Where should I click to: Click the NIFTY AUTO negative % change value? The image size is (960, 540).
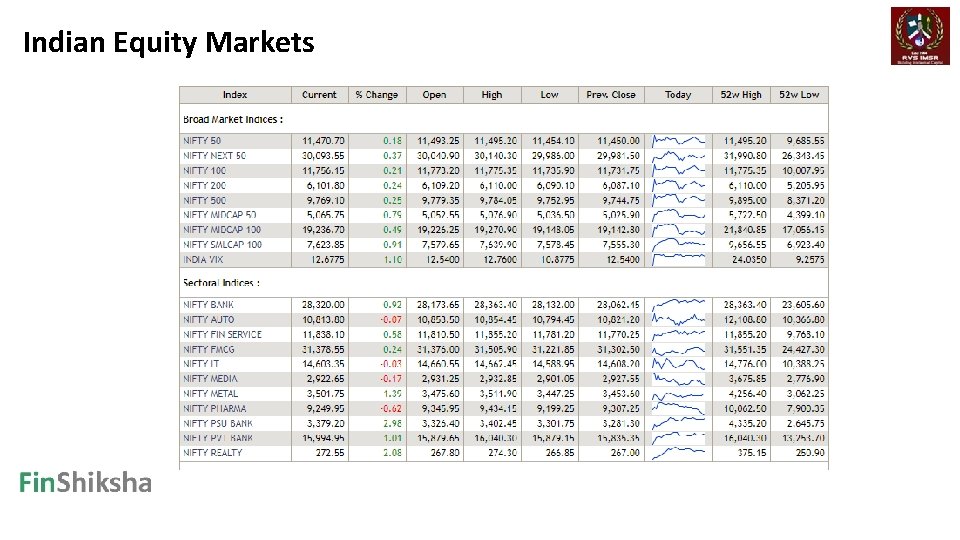coord(390,320)
